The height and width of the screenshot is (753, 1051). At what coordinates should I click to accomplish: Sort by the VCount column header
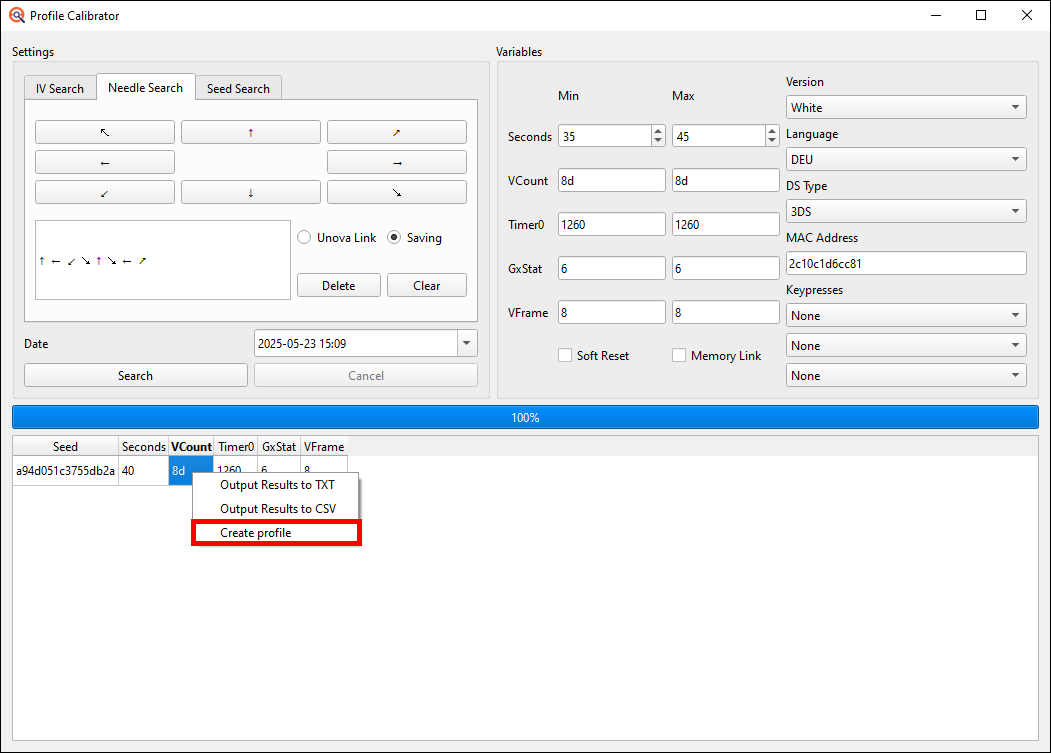coord(191,447)
